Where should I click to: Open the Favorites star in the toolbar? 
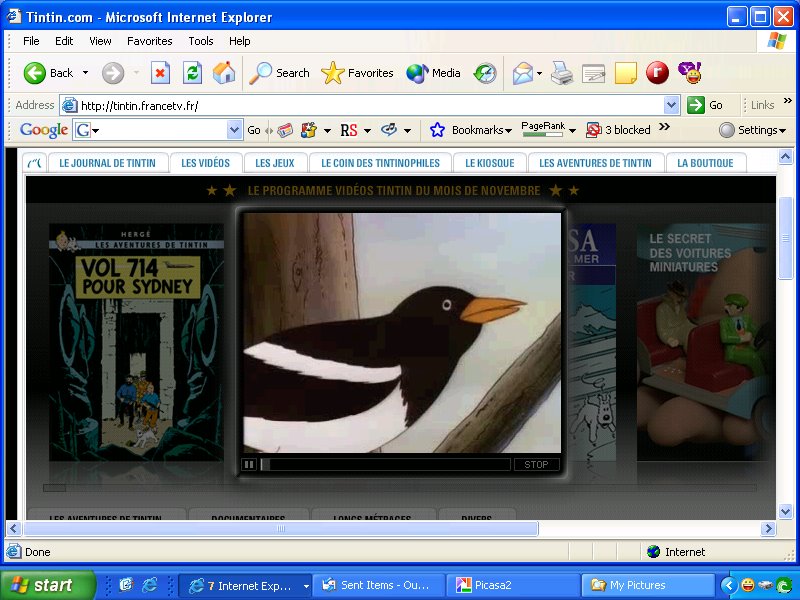tap(357, 73)
